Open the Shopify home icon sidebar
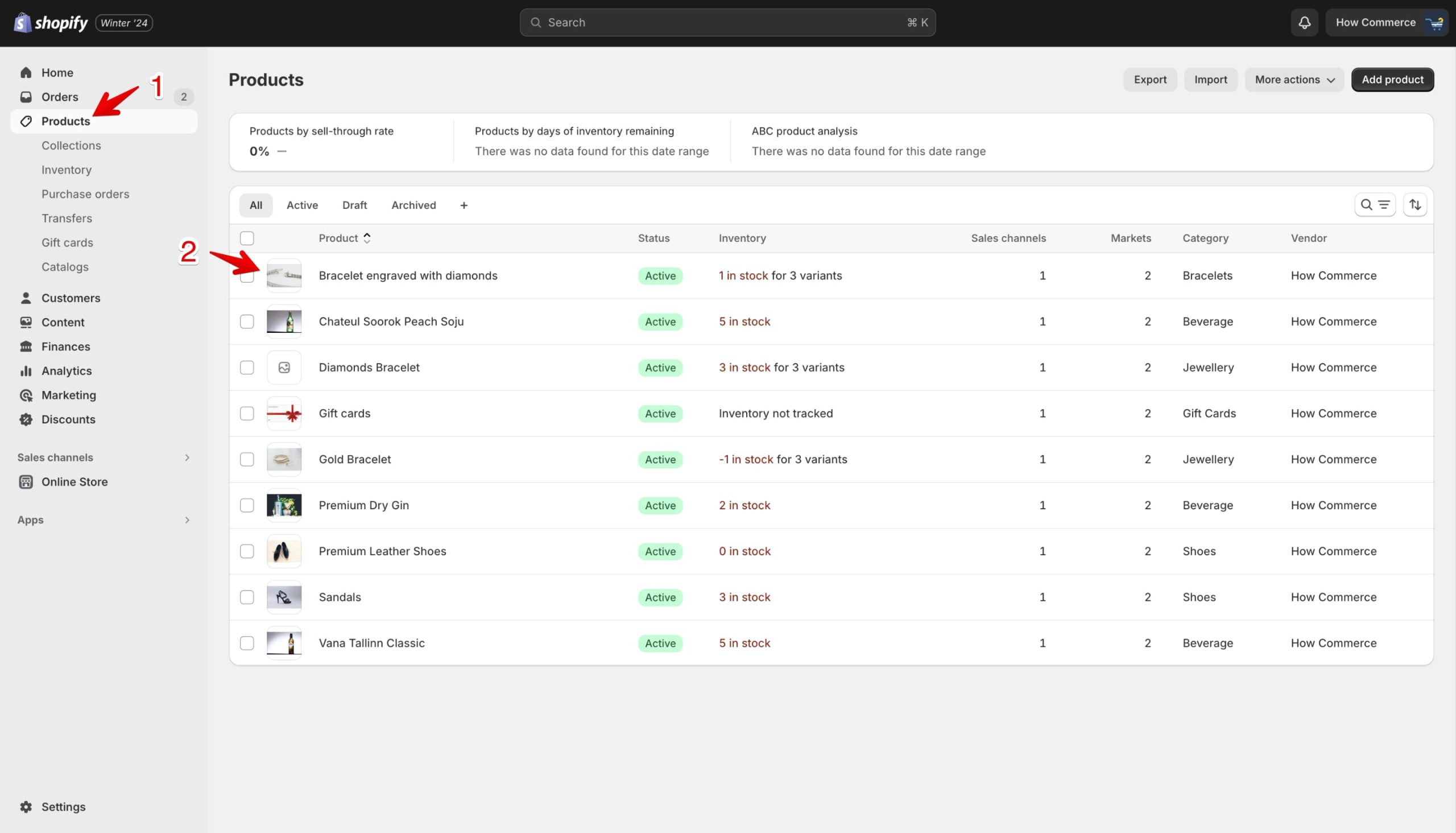The width and height of the screenshot is (1456, 833). pos(26,72)
